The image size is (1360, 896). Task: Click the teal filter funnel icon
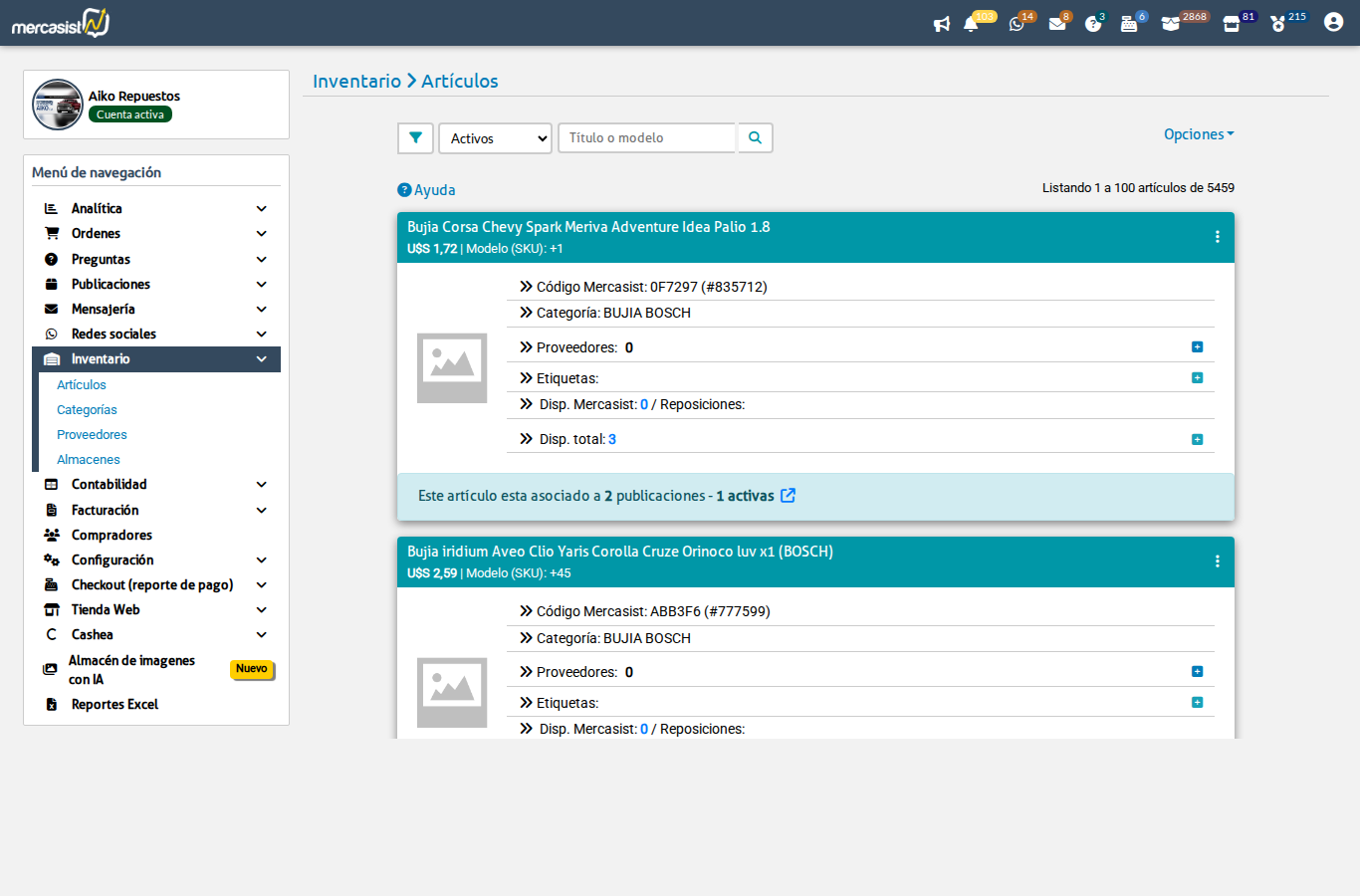click(x=415, y=138)
